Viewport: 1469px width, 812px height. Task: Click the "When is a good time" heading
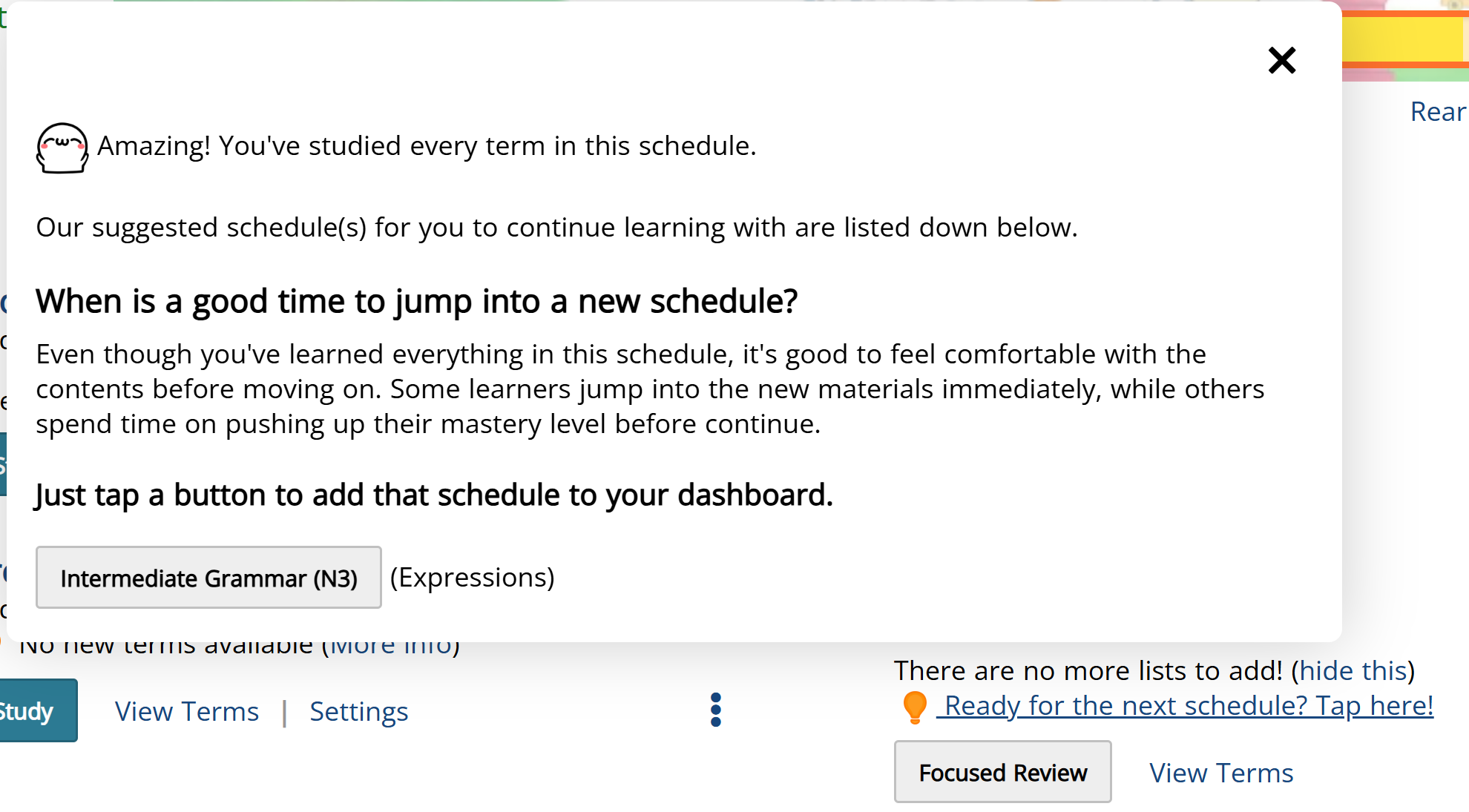(416, 302)
